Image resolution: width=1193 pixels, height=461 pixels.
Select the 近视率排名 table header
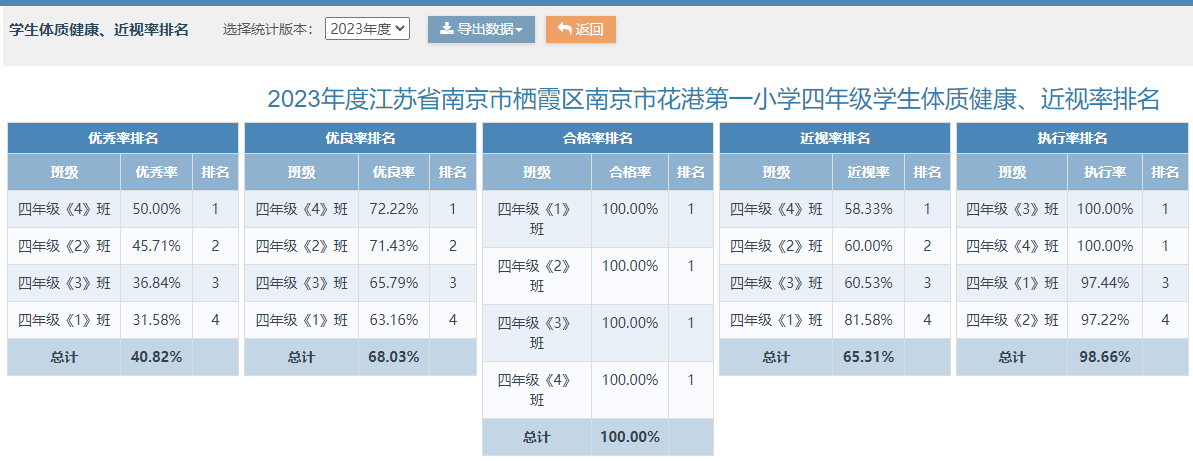pyautogui.click(x=835, y=138)
